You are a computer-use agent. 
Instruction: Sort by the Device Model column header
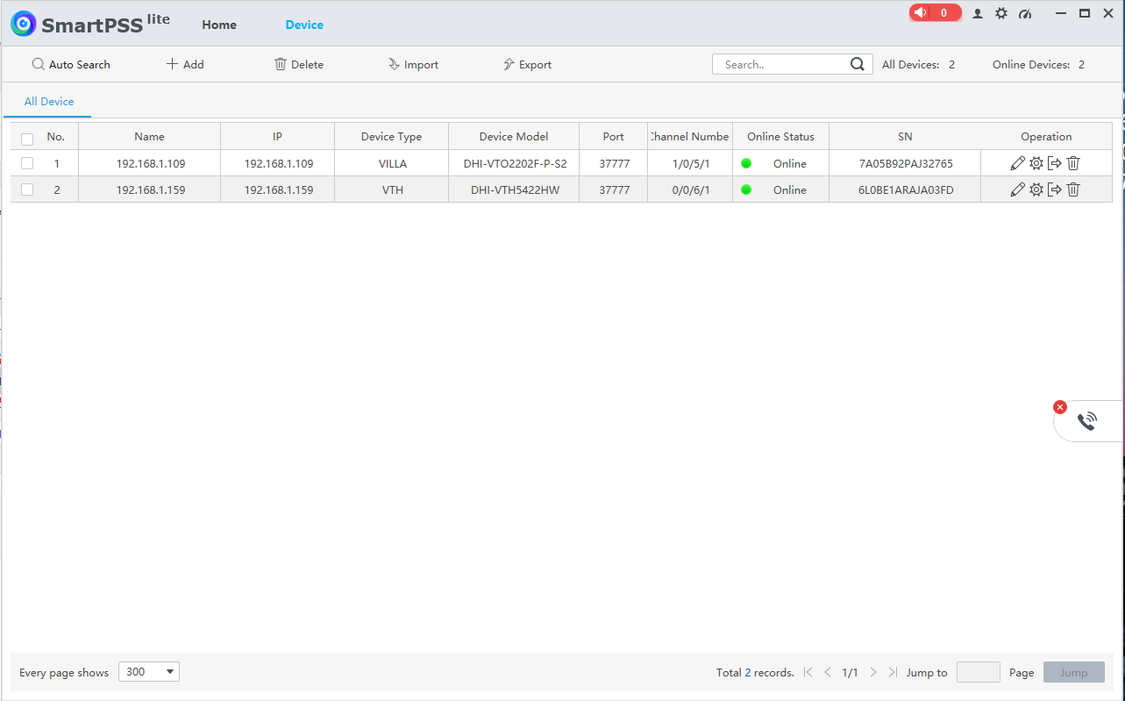[x=514, y=136]
